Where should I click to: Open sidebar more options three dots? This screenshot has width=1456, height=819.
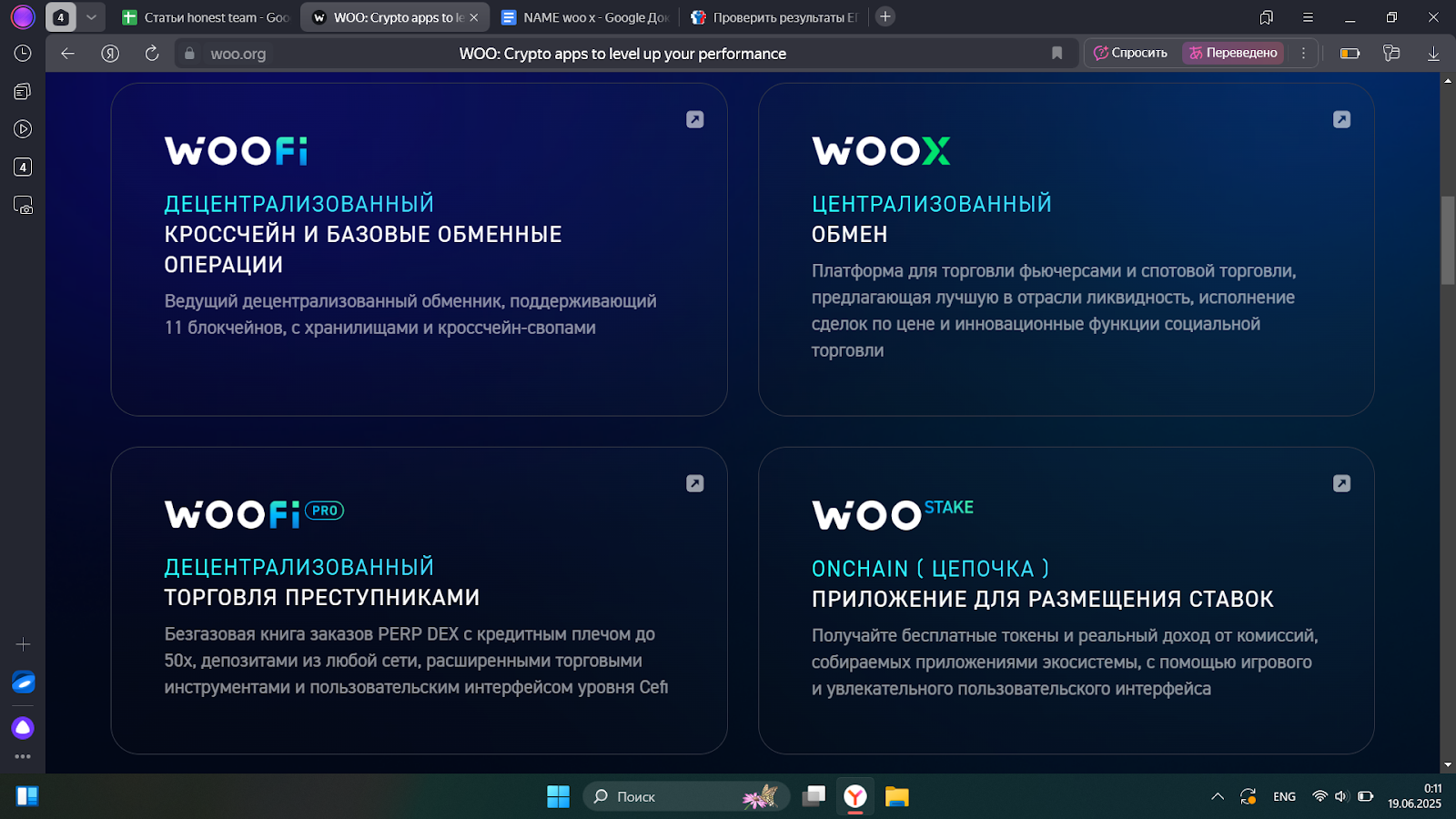[23, 756]
